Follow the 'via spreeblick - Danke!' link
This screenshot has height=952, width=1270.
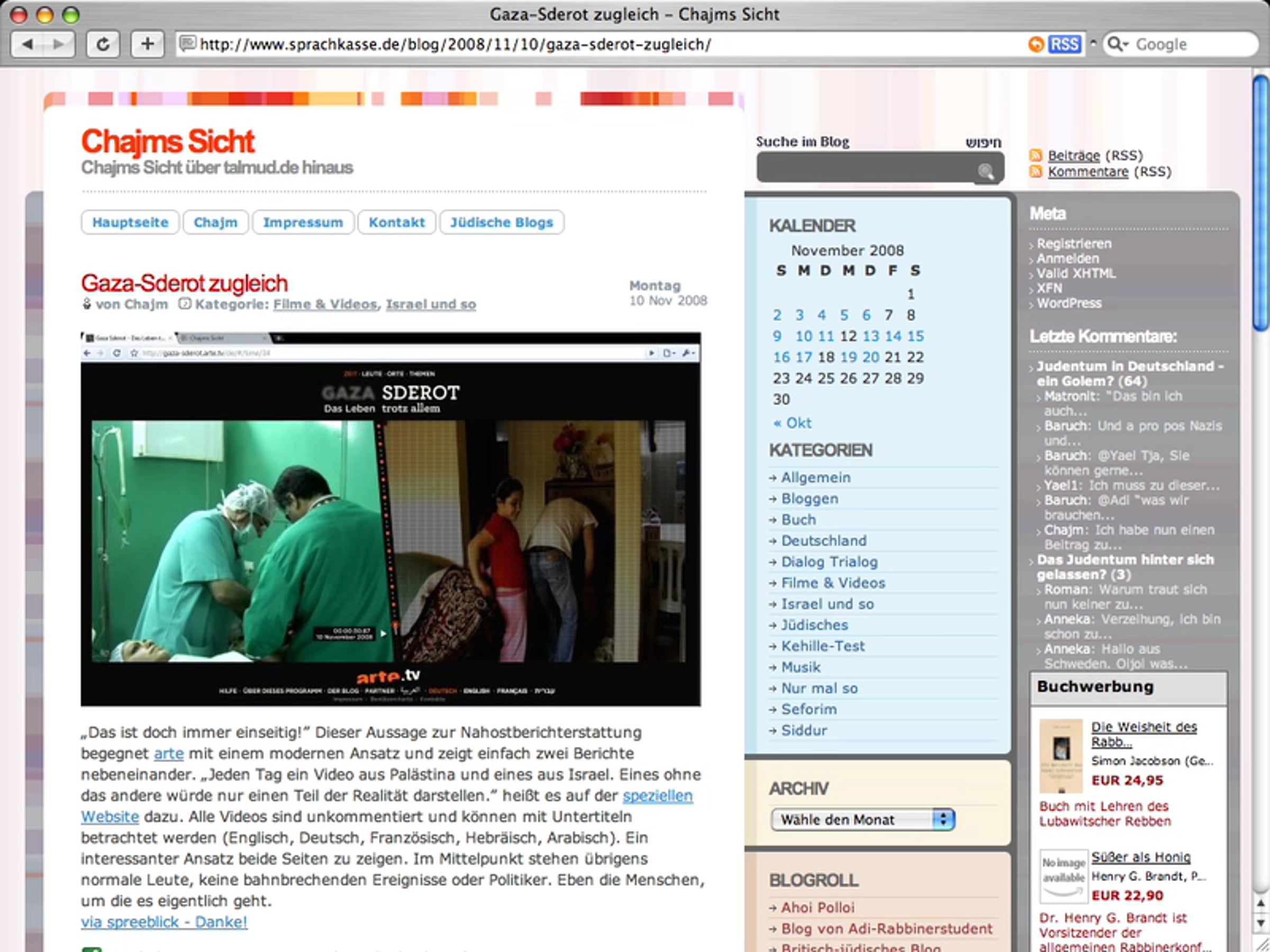[164, 921]
